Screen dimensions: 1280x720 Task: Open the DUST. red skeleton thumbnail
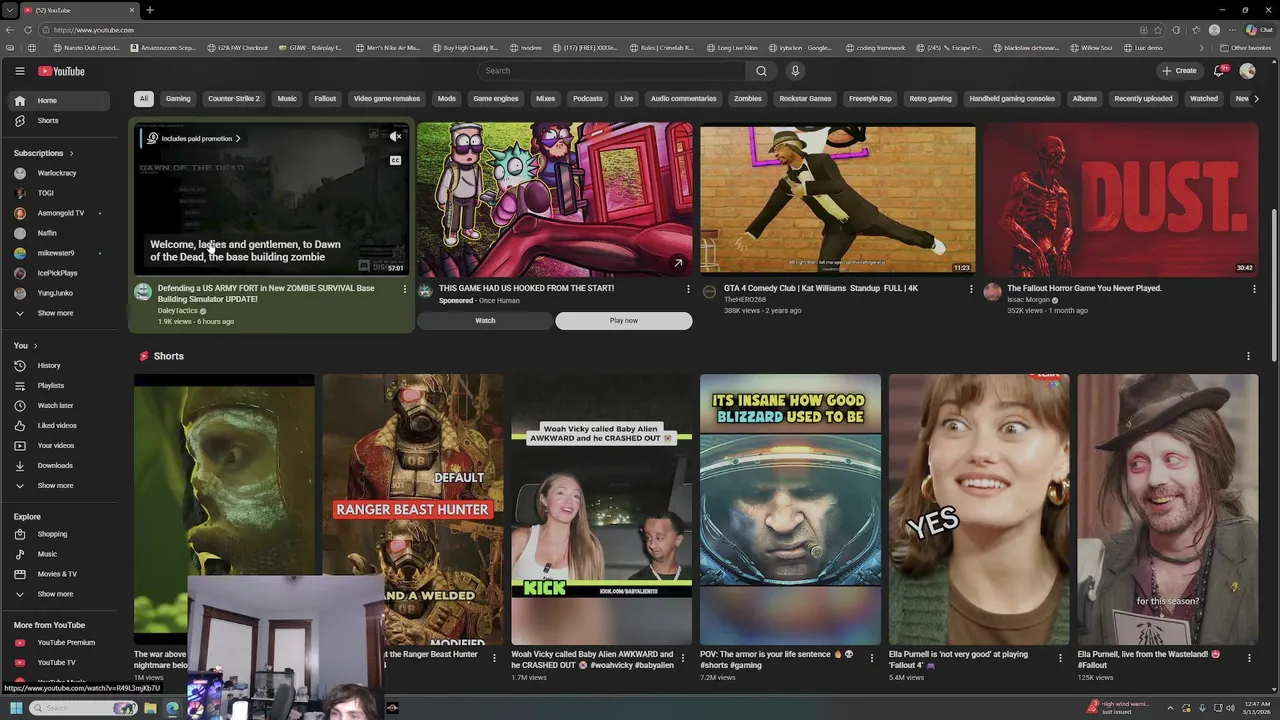point(1120,199)
